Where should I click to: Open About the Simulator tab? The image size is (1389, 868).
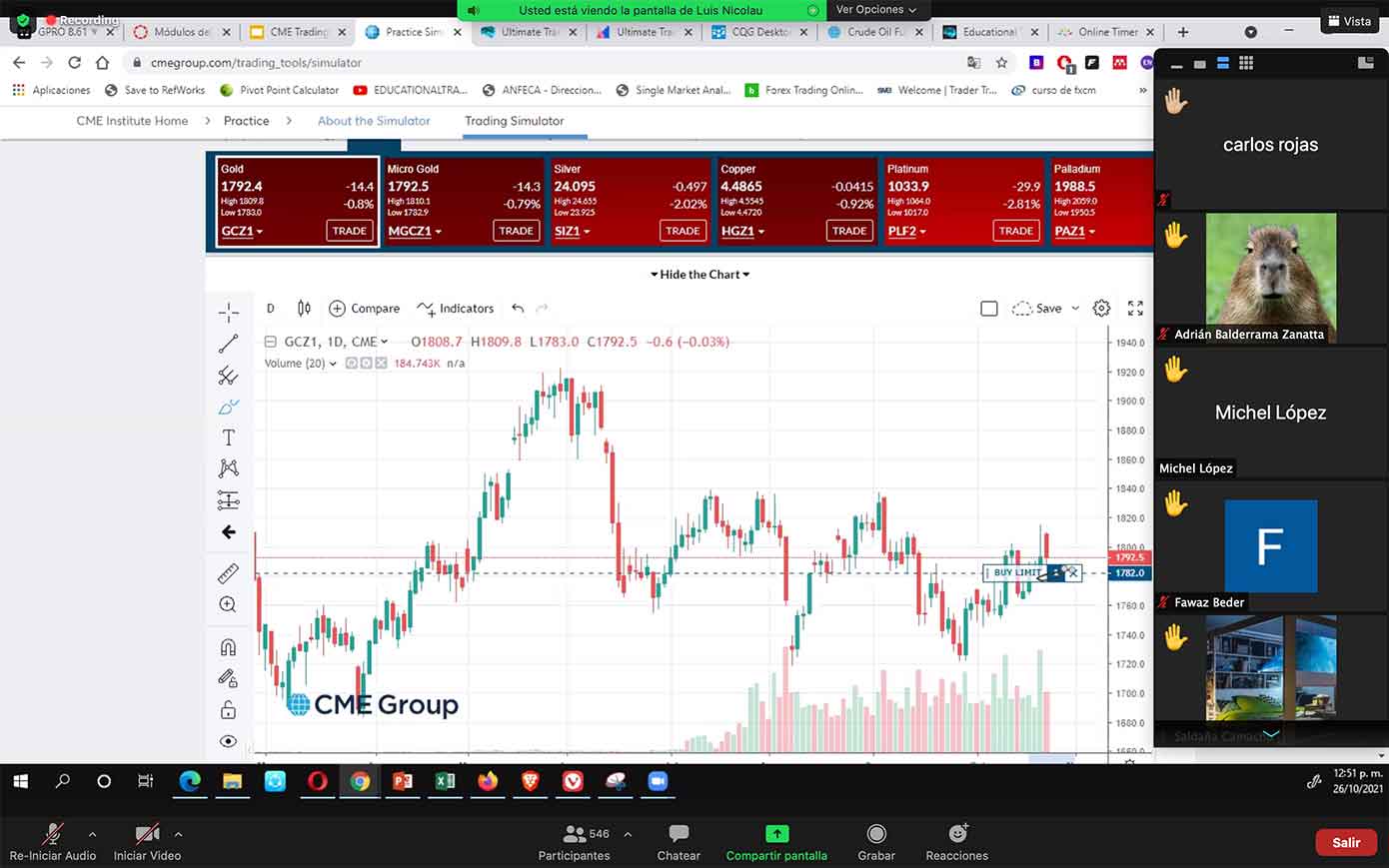click(374, 121)
